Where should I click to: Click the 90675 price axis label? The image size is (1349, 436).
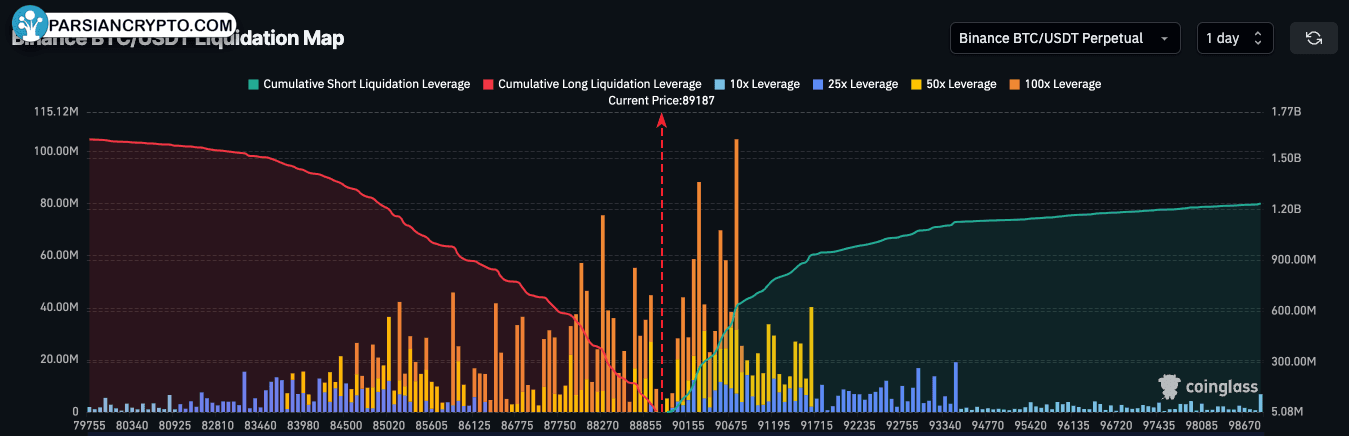pyautogui.click(x=731, y=426)
